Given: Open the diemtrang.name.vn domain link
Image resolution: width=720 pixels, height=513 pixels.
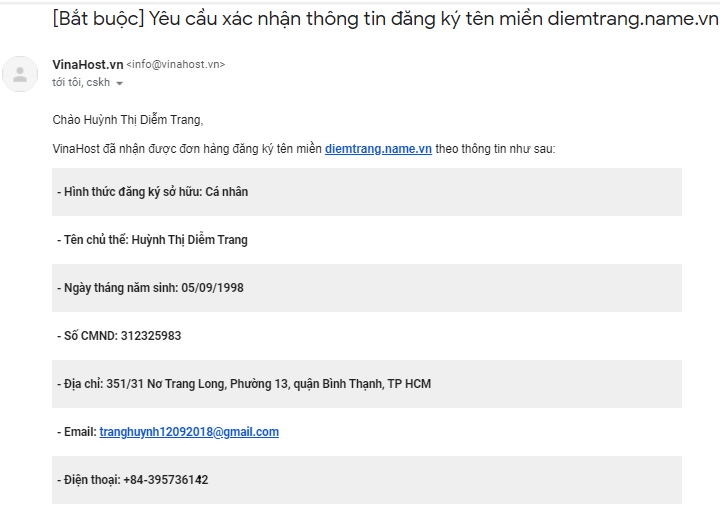Looking at the screenshot, I should (378, 149).
